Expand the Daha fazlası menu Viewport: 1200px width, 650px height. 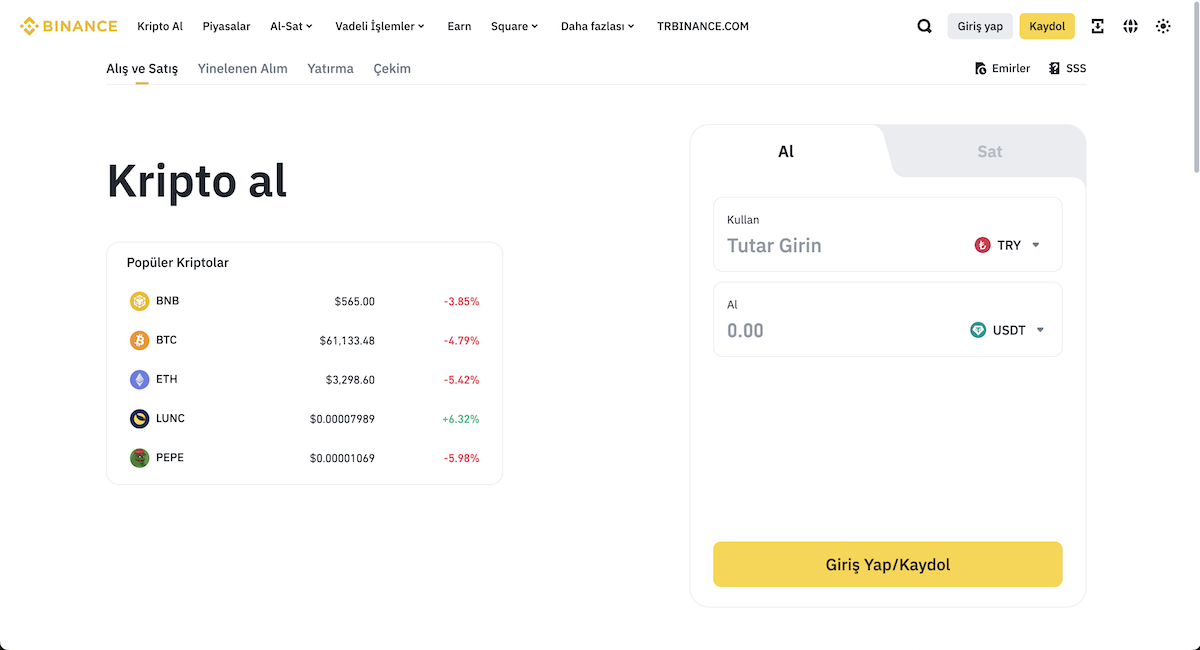tap(597, 26)
